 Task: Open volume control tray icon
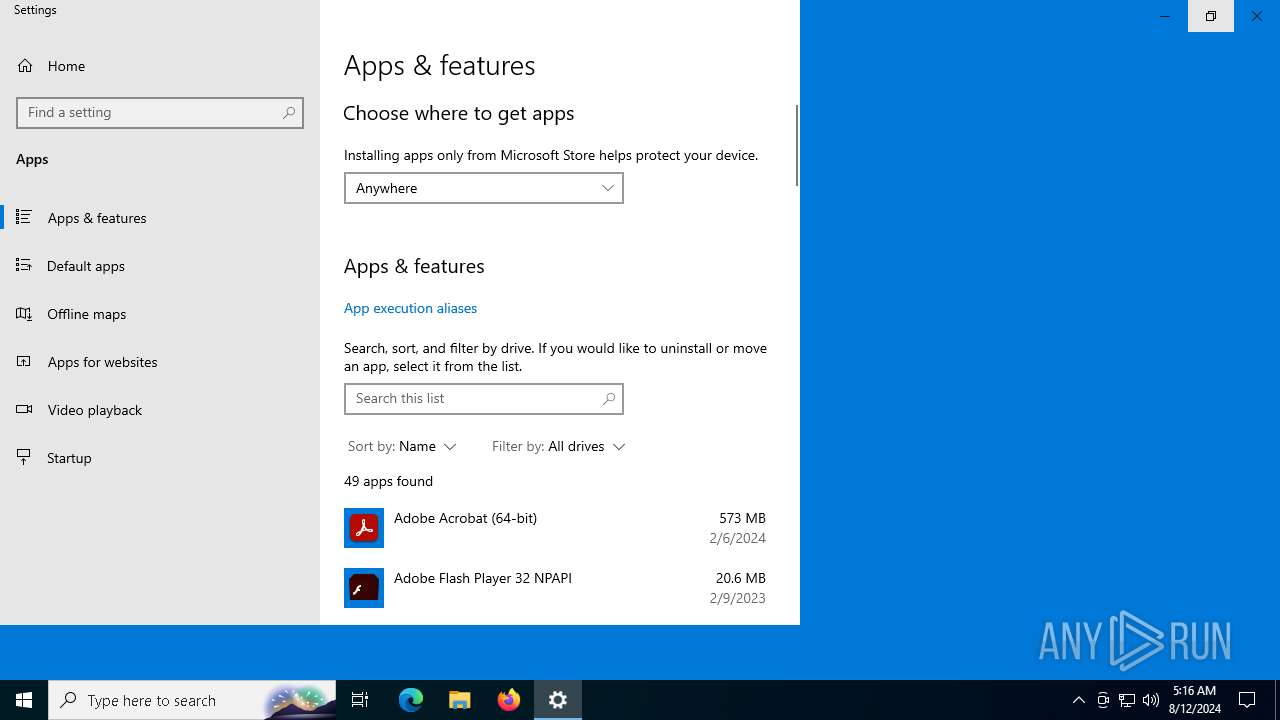(1151, 700)
